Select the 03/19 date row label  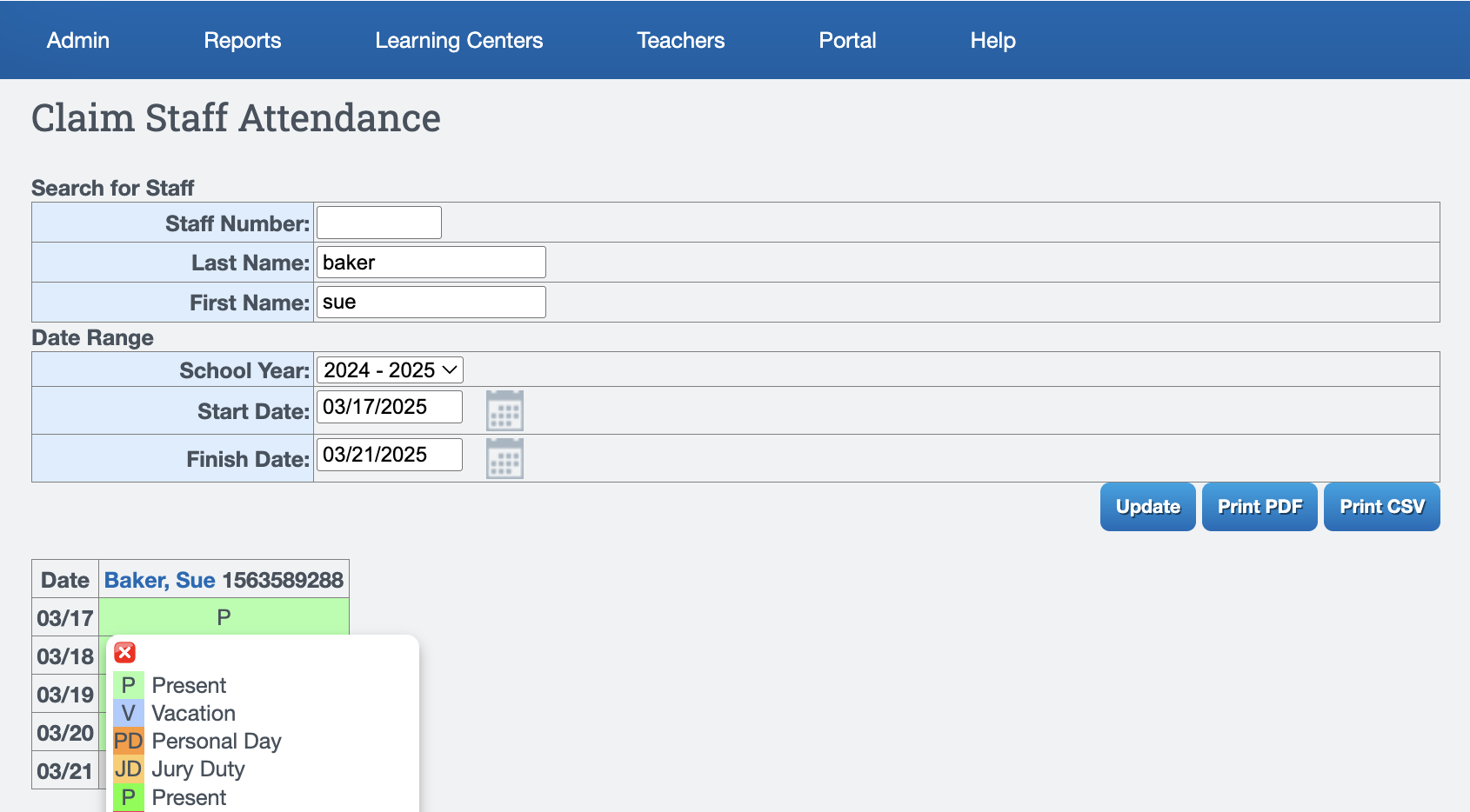(x=65, y=695)
